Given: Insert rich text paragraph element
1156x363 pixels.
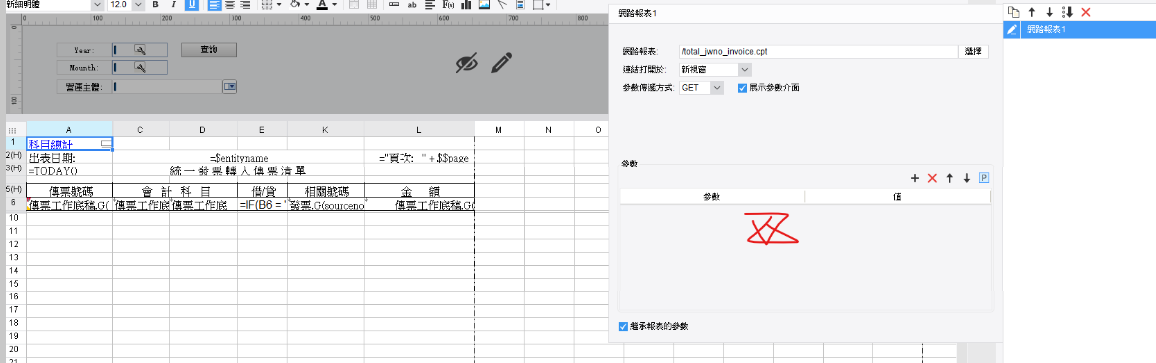Looking at the screenshot, I should coord(429,4).
